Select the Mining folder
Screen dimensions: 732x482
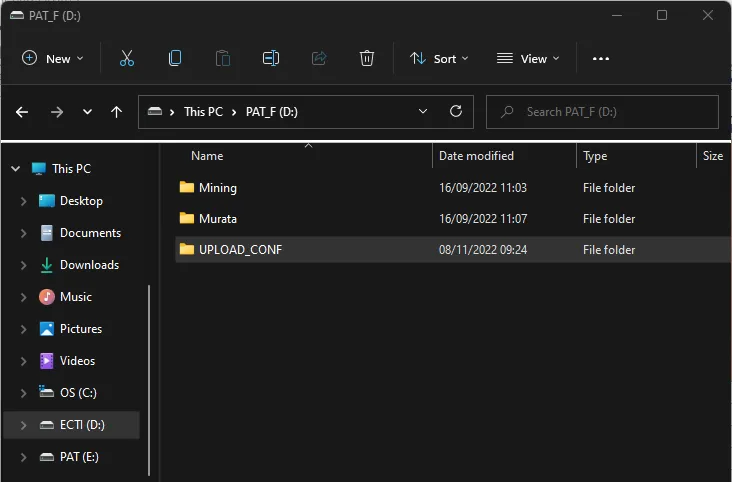(453, 188)
